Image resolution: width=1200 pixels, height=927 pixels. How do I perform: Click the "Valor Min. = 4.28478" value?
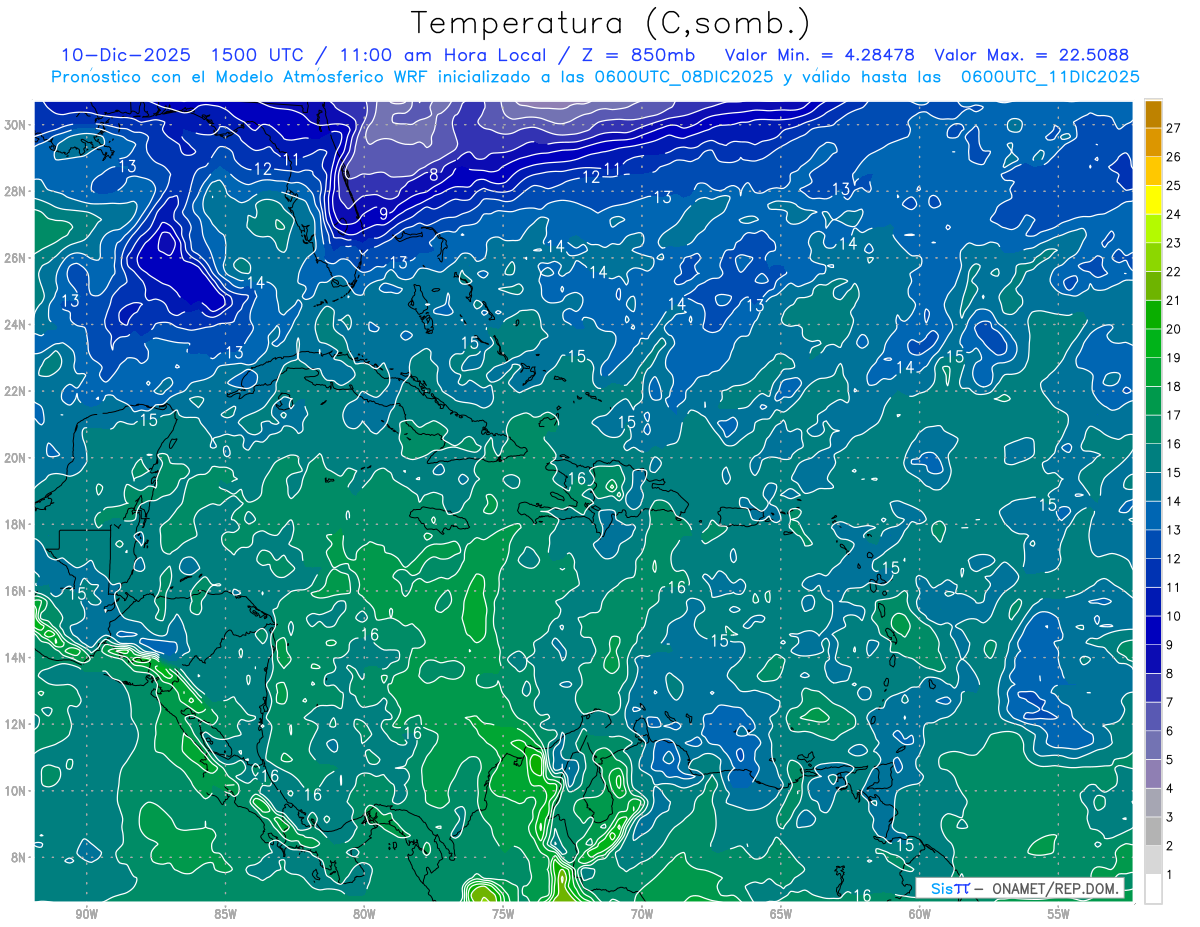820,55
